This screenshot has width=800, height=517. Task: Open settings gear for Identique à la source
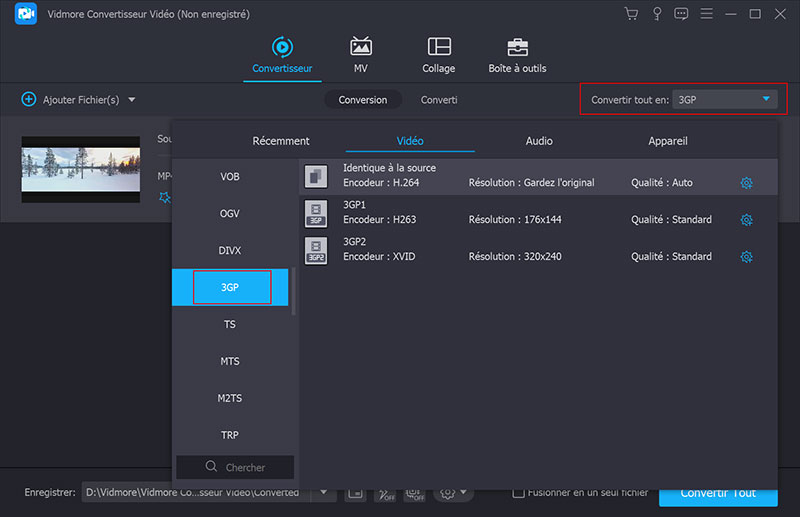[x=746, y=183]
